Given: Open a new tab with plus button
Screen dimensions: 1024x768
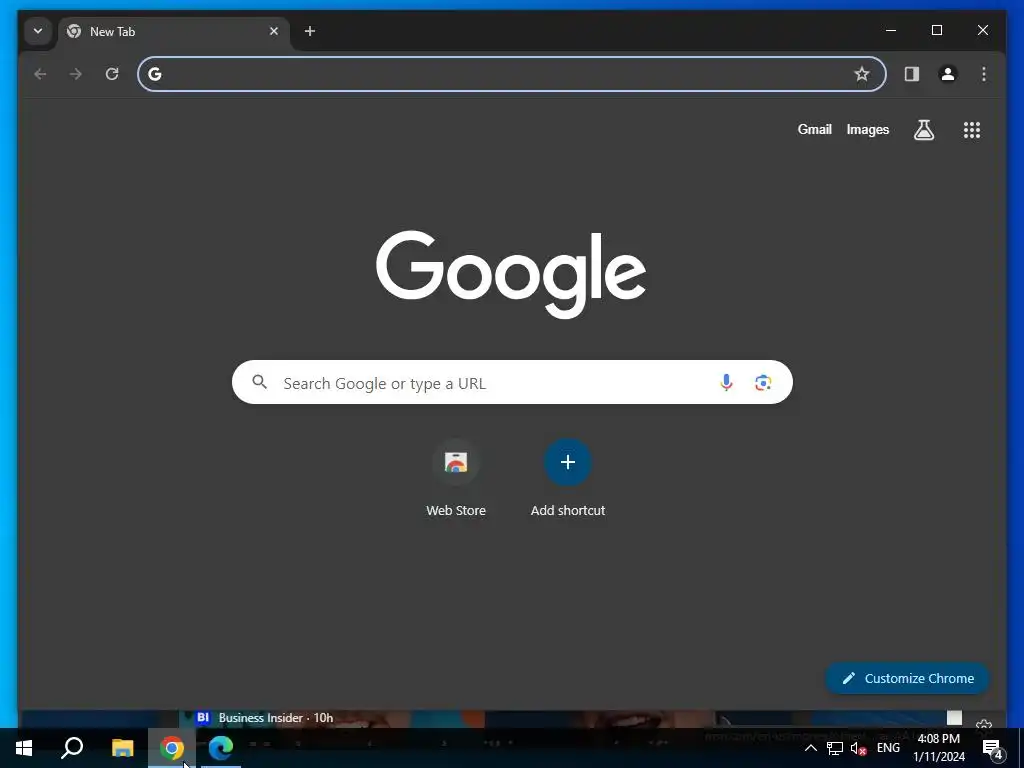Looking at the screenshot, I should coord(310,31).
